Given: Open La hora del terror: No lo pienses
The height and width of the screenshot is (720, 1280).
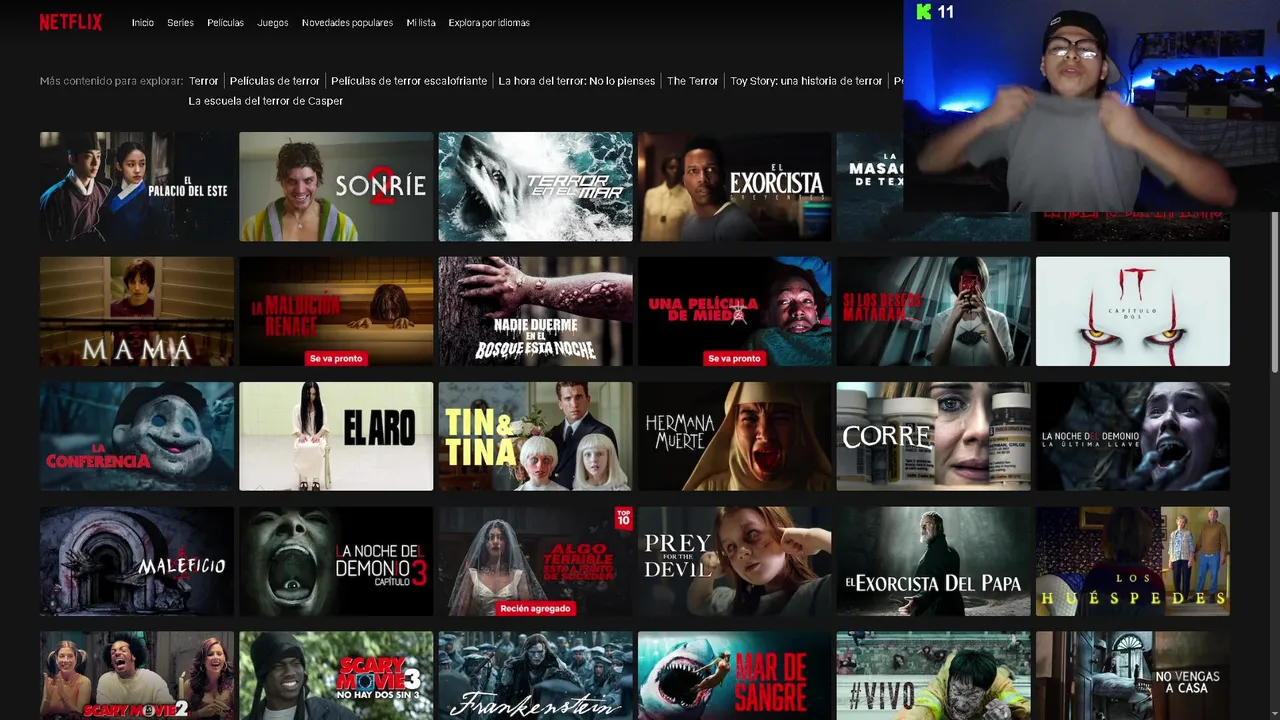Looking at the screenshot, I should (x=577, y=81).
